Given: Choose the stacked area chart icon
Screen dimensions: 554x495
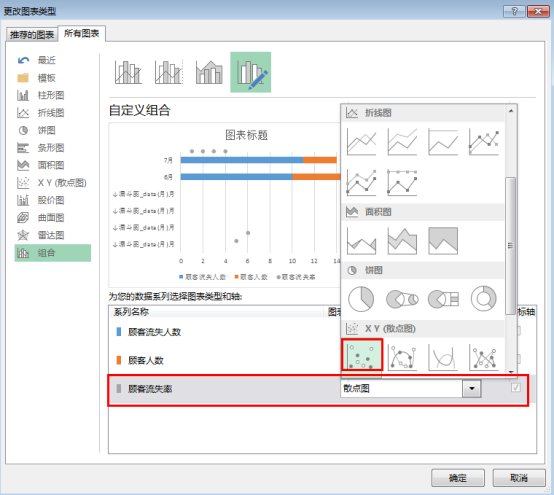Looking at the screenshot, I should 402,241.
